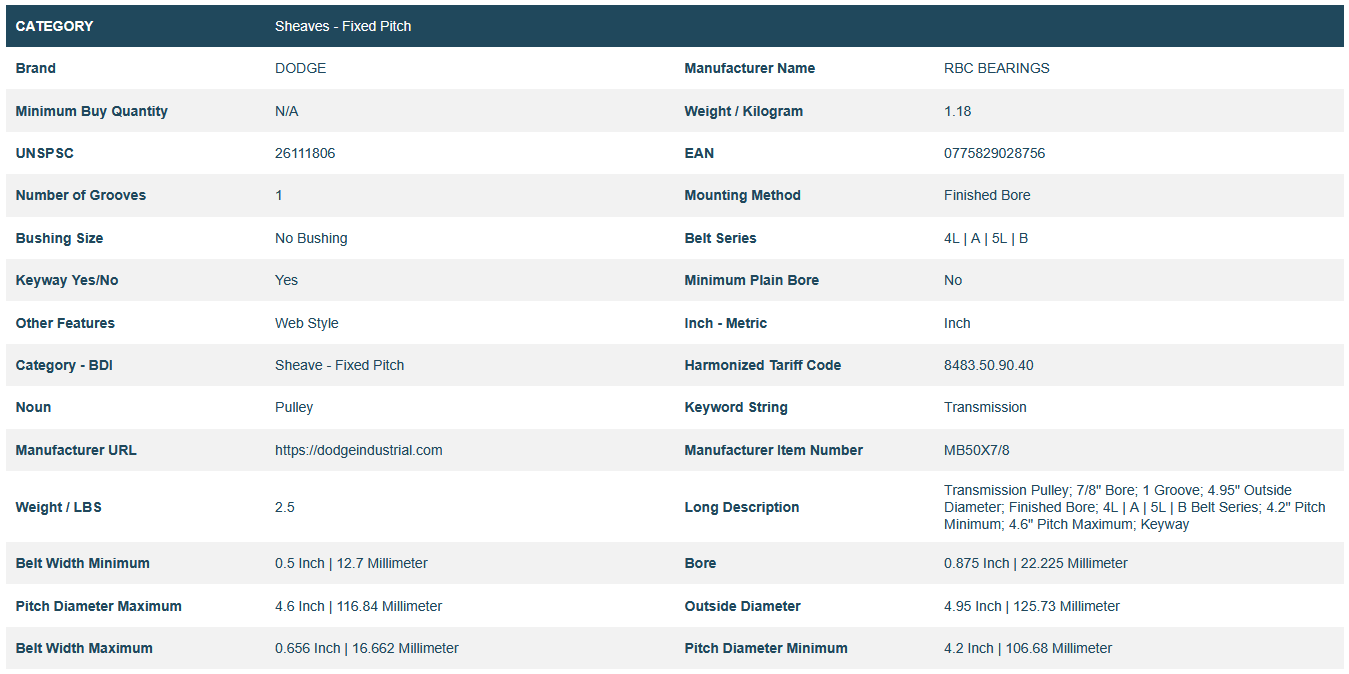This screenshot has width=1349, height=674.
Task: Click the RBC BEARINGS manufacturer name
Action: pyautogui.click(x=996, y=68)
